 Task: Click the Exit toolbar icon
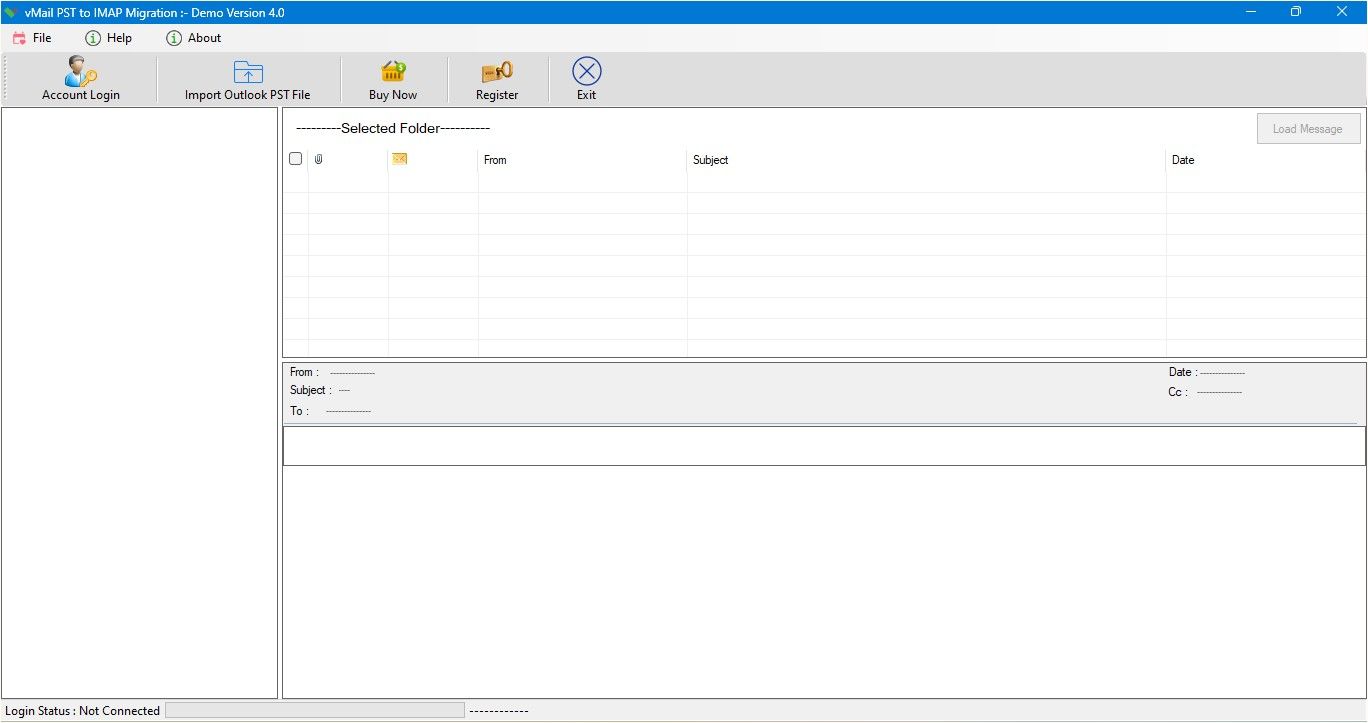(x=586, y=72)
